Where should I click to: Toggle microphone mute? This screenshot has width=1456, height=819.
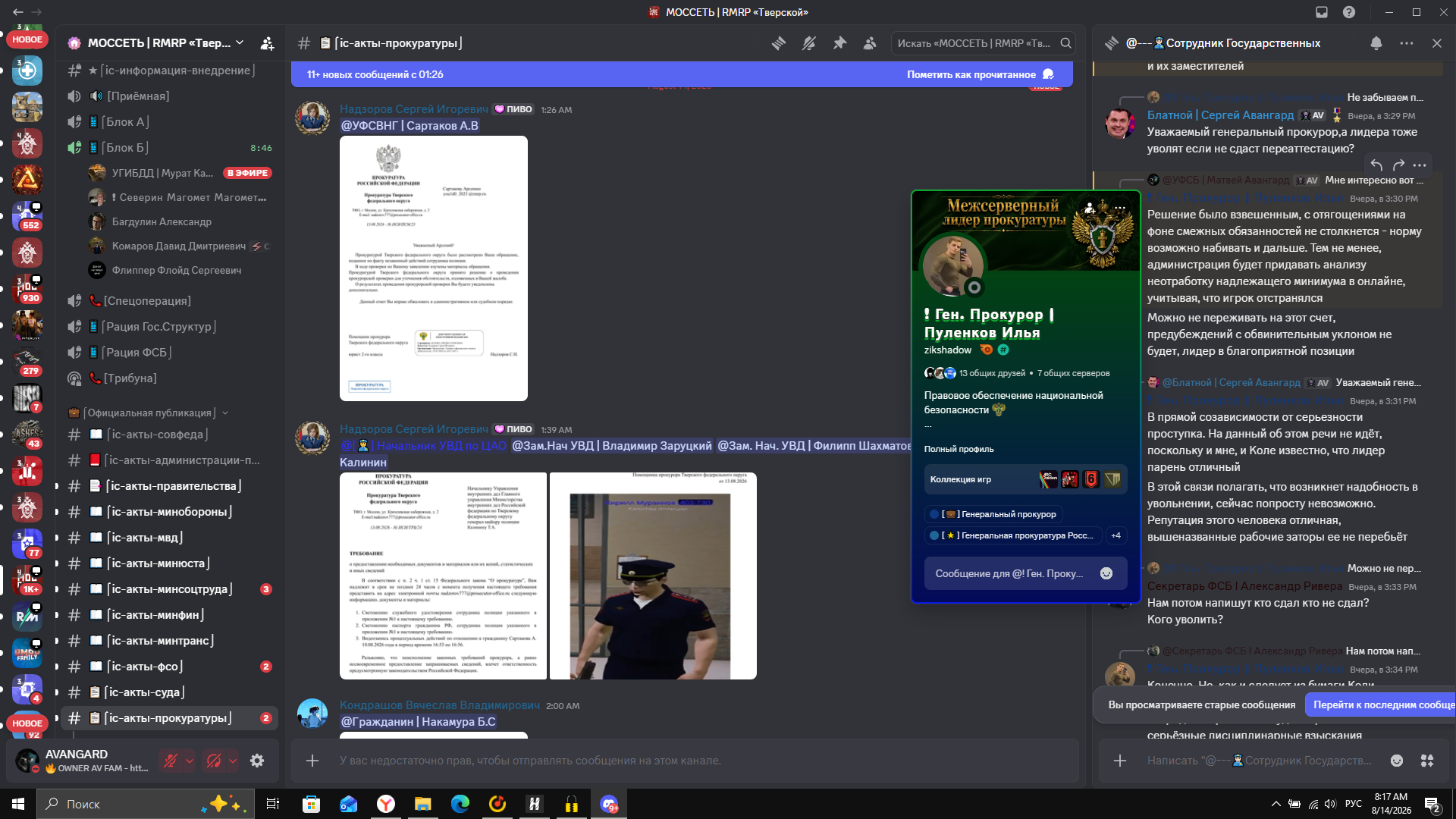pyautogui.click(x=171, y=761)
